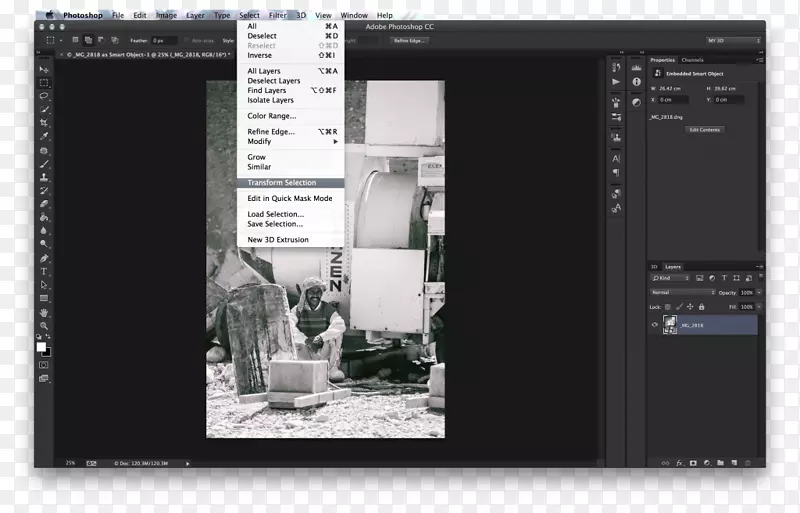This screenshot has width=800, height=513.
Task: Select the Dodge tool
Action: 44,244
